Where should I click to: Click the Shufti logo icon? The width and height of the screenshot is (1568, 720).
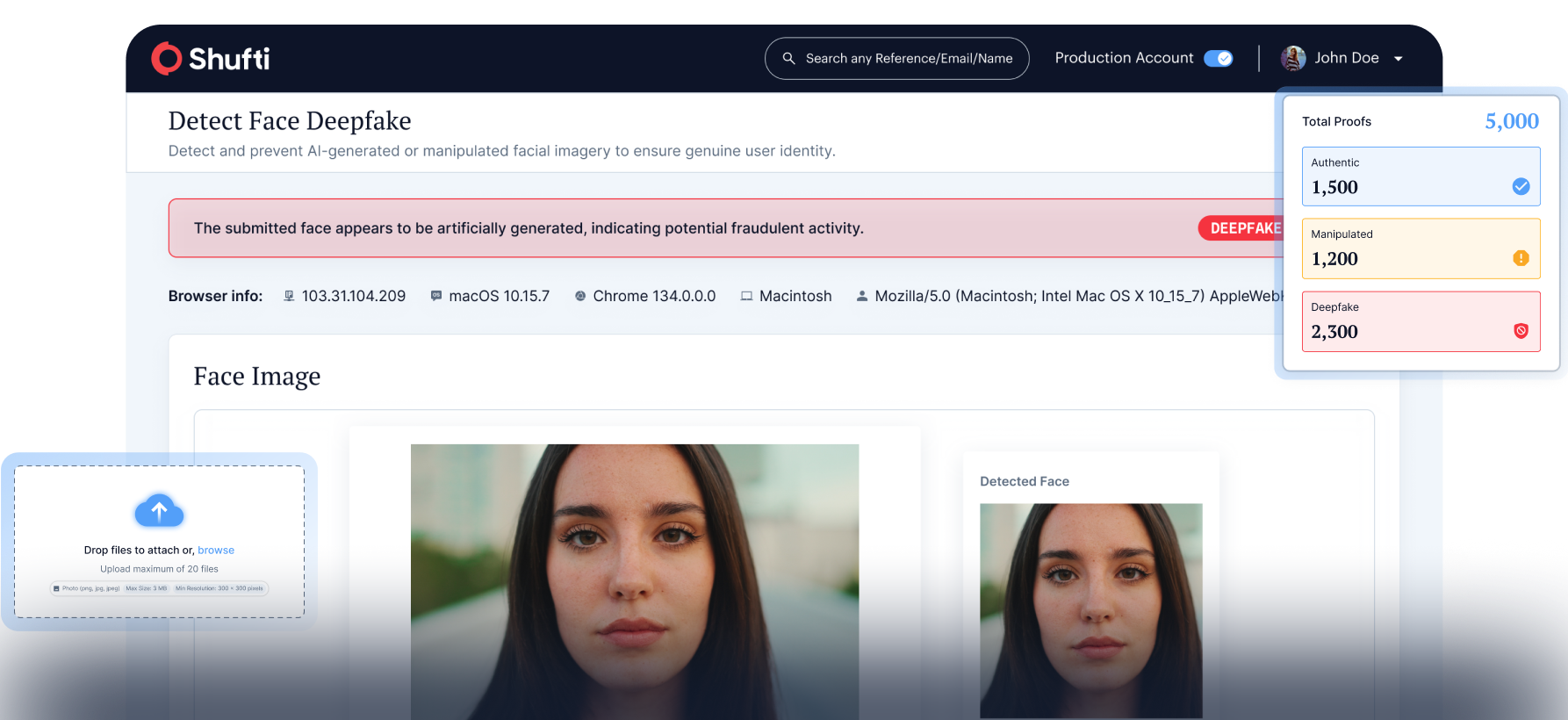(x=167, y=59)
